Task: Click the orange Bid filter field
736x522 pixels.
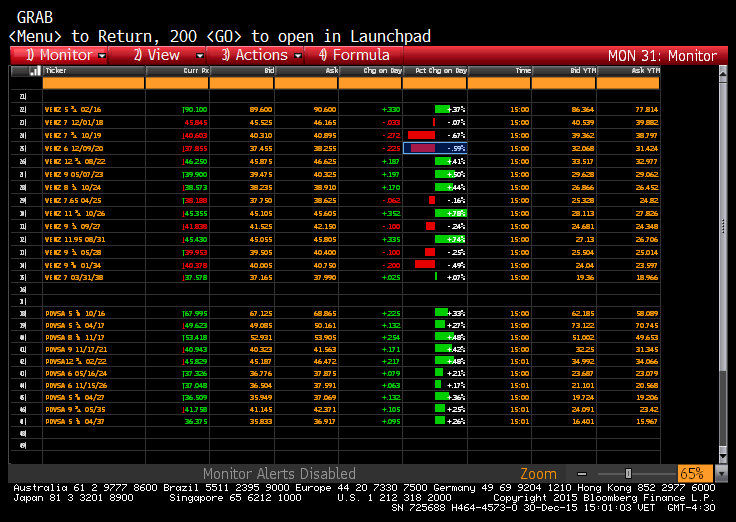Action: [x=241, y=83]
